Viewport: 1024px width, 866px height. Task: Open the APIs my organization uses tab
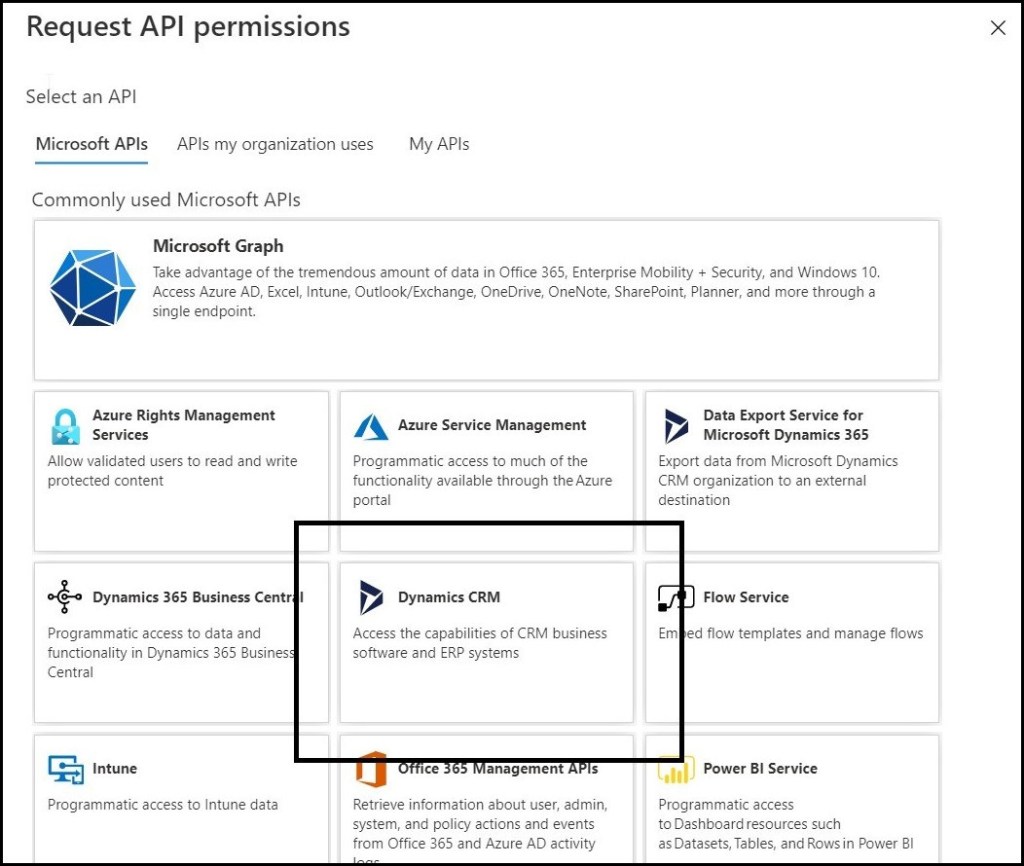(275, 144)
